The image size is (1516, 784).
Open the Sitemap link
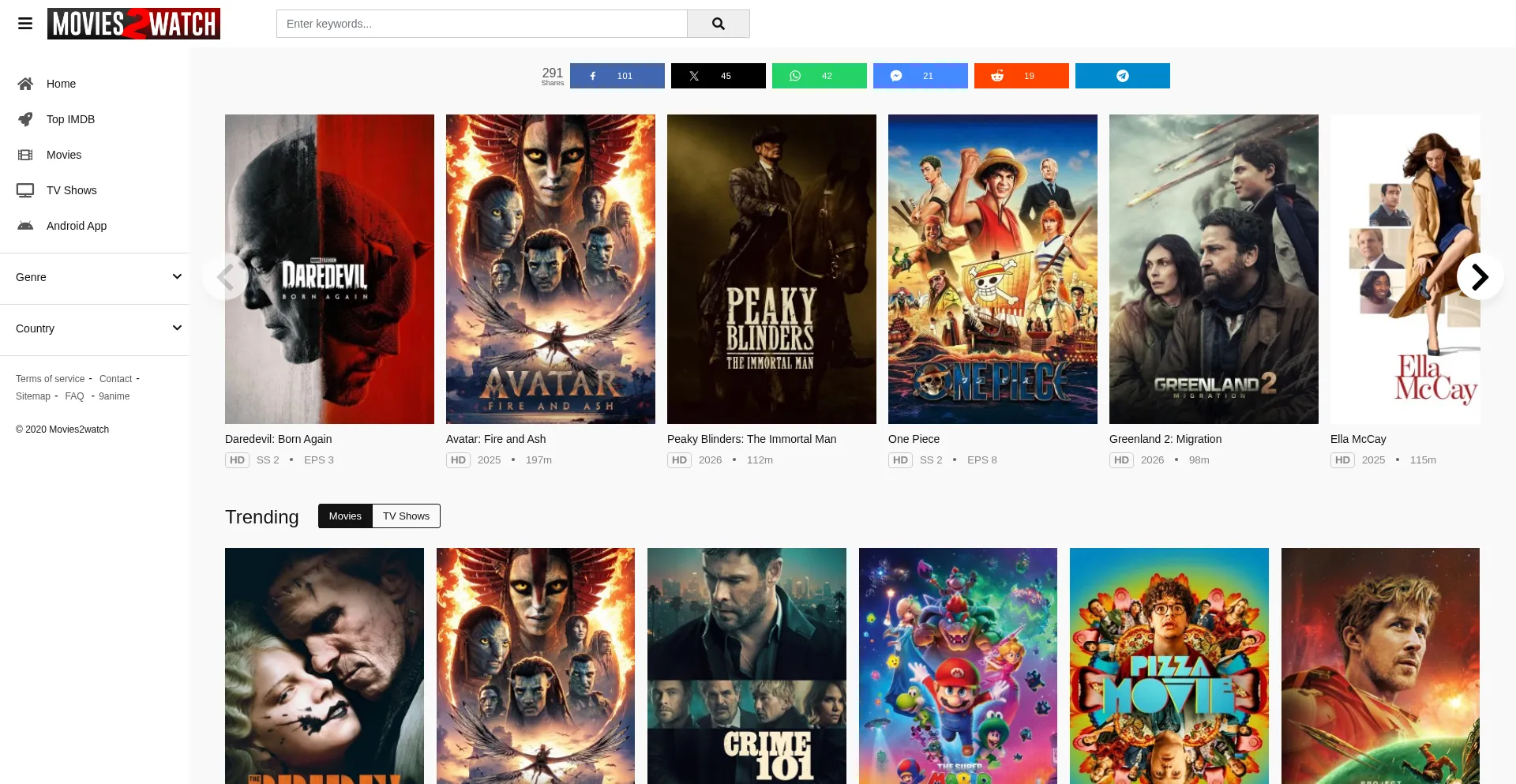coord(33,396)
